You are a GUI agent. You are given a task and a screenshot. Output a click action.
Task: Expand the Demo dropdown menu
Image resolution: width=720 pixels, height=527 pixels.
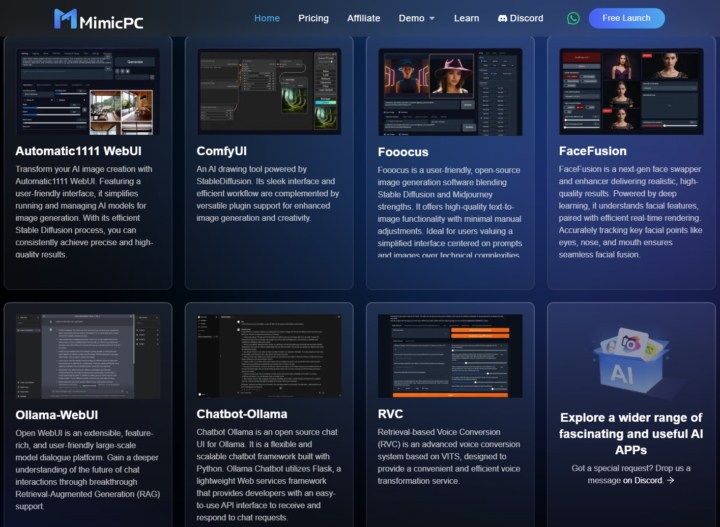point(416,18)
